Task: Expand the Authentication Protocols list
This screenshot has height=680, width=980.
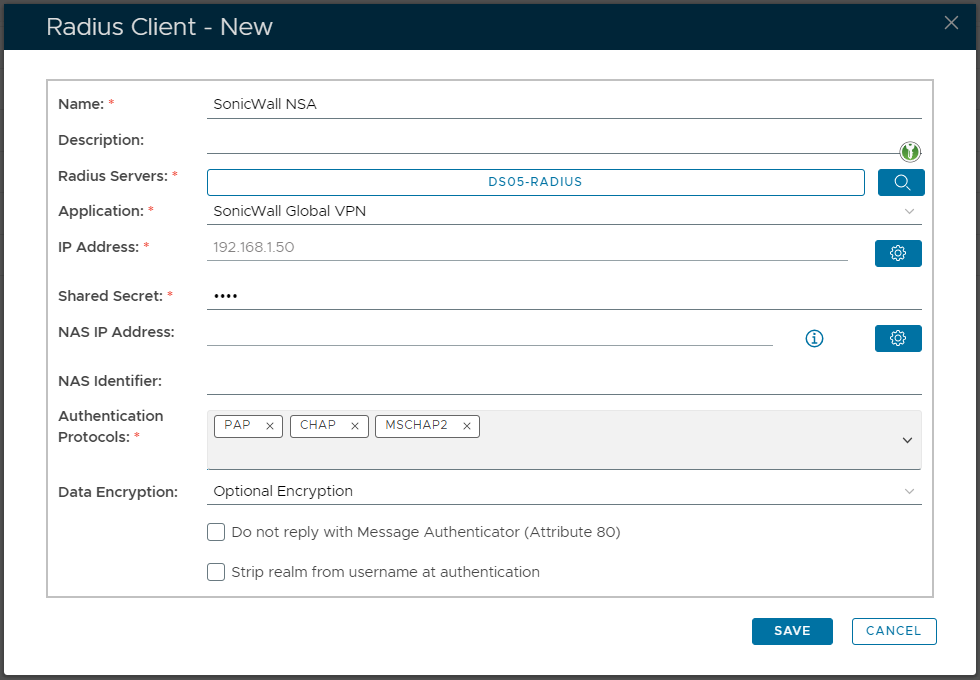Action: pos(907,440)
